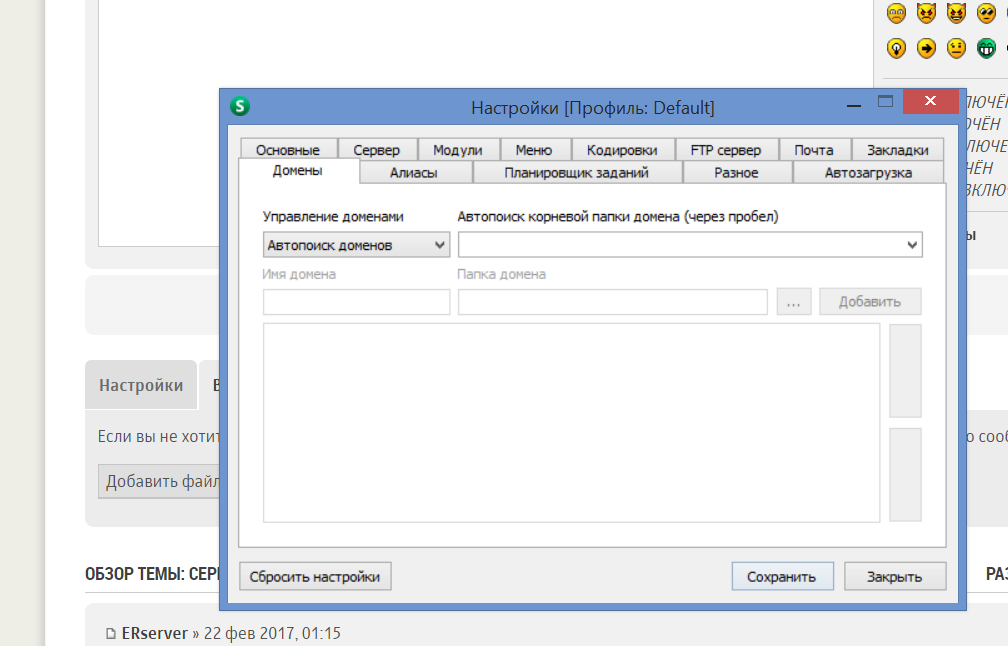Insert the grinning evil devil emoticon
Image resolution: width=1008 pixels, height=646 pixels.
956,14
